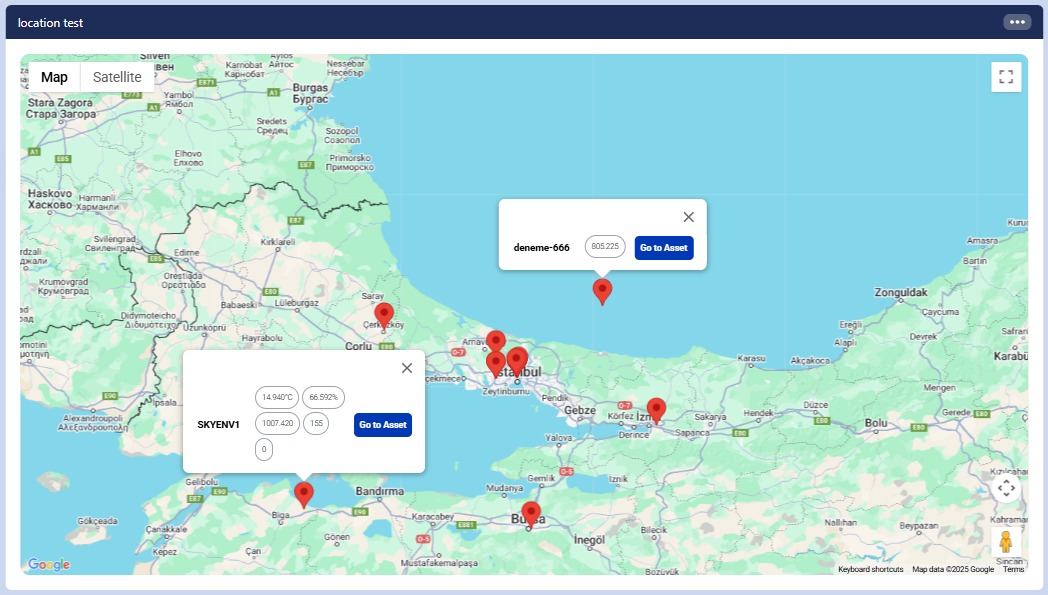This screenshot has height=595, width=1048.
Task: Open the map Terms link
Action: click(1013, 569)
